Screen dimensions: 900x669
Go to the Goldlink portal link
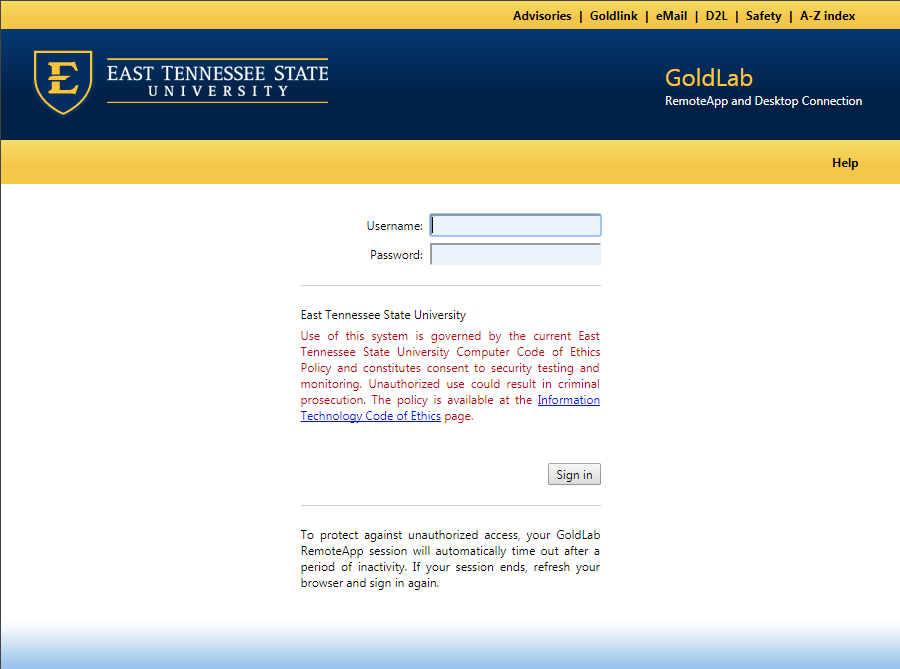tap(613, 16)
